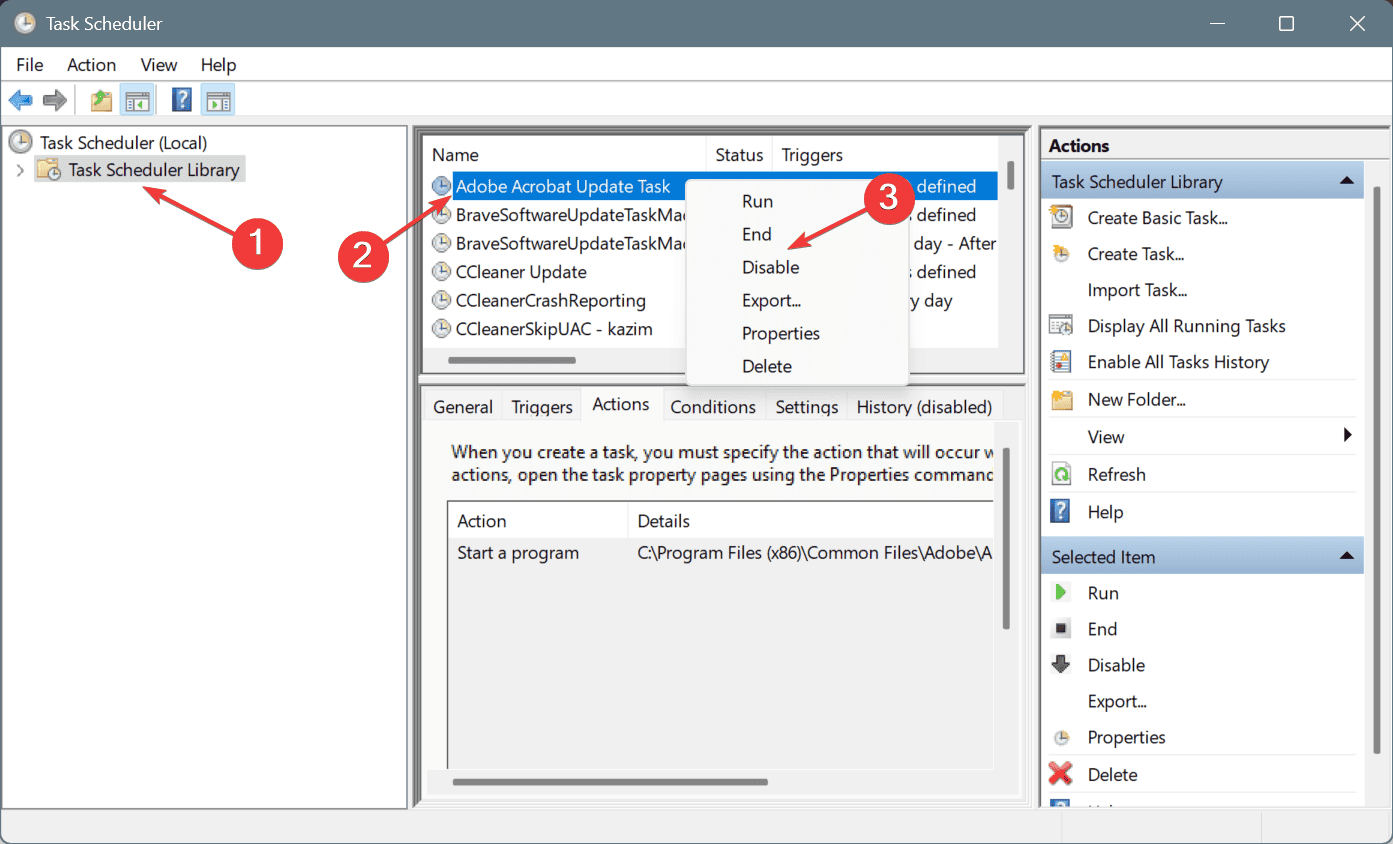Image resolution: width=1393 pixels, height=844 pixels.
Task: Switch to the Settings tab
Action: click(x=807, y=407)
